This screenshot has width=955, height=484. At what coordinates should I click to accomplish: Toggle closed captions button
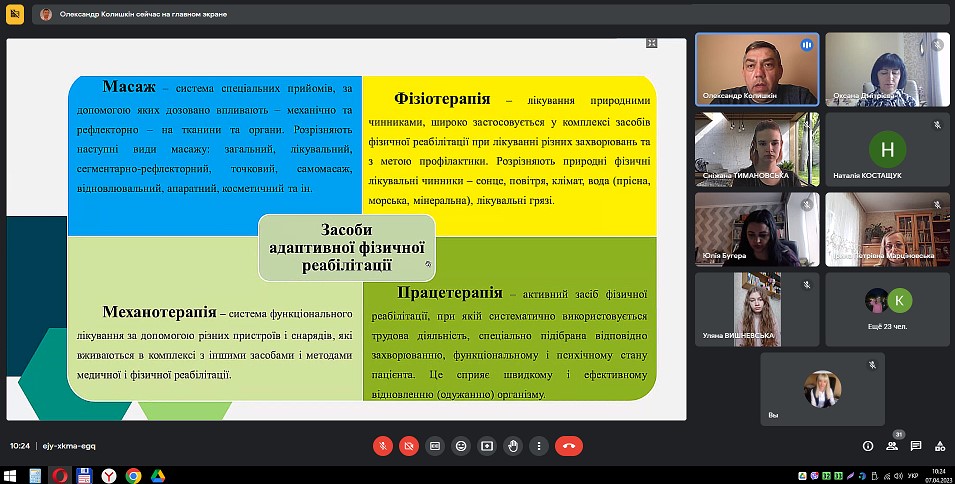[434, 446]
